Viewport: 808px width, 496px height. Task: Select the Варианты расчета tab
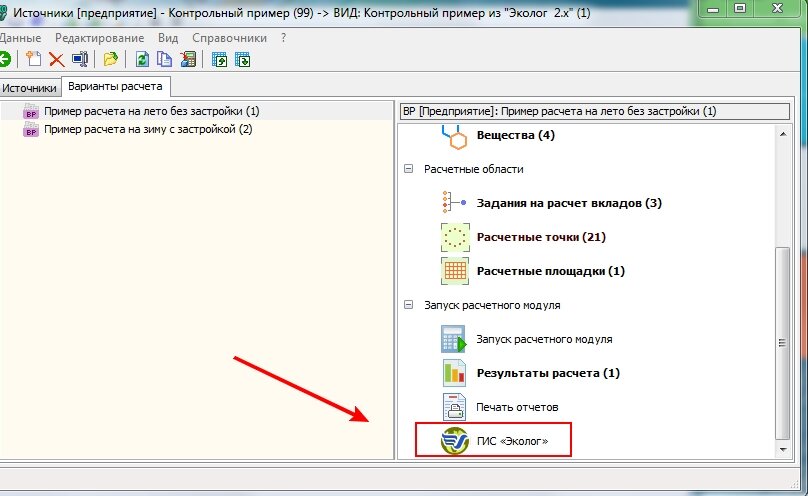pos(115,86)
